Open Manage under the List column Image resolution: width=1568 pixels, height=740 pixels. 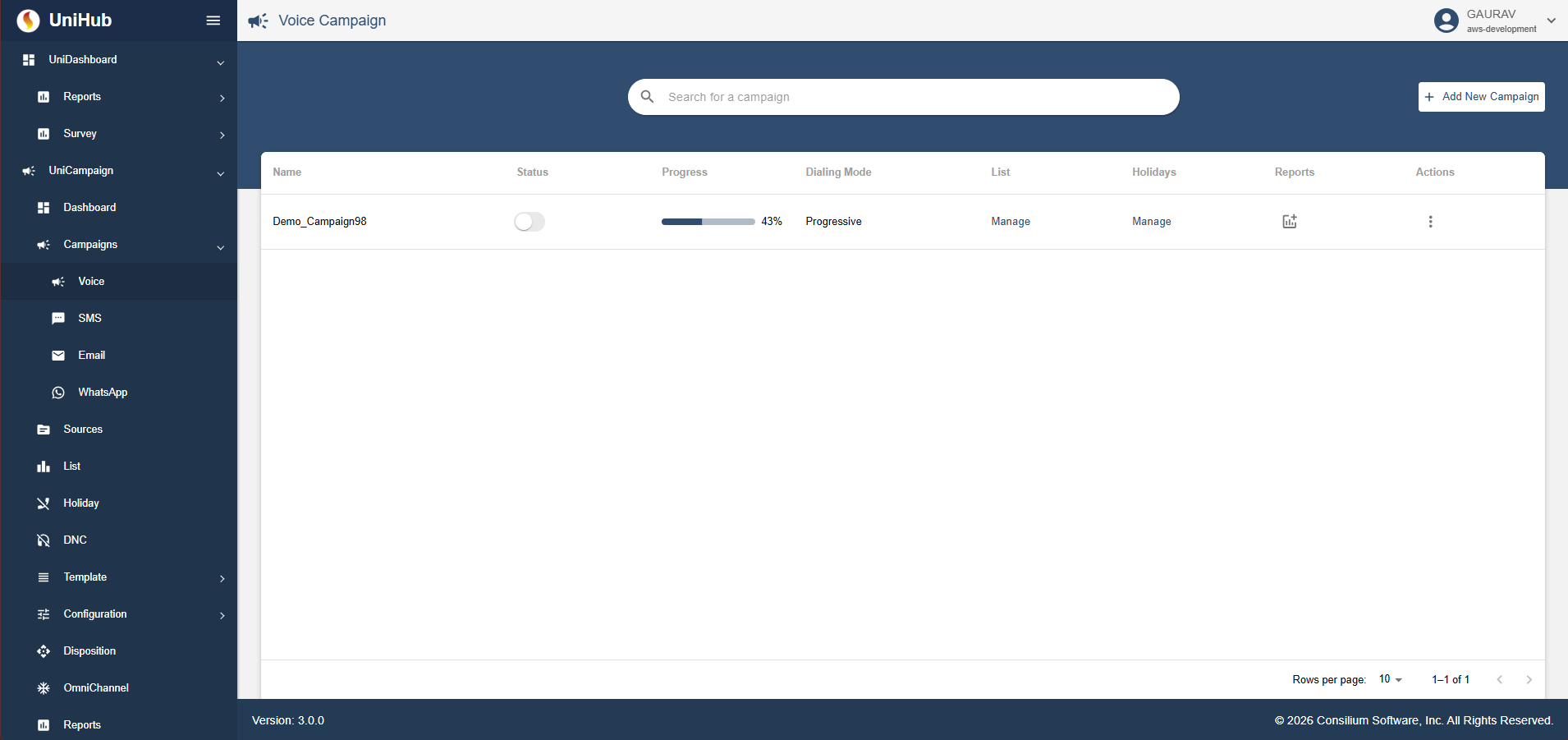(x=1010, y=221)
